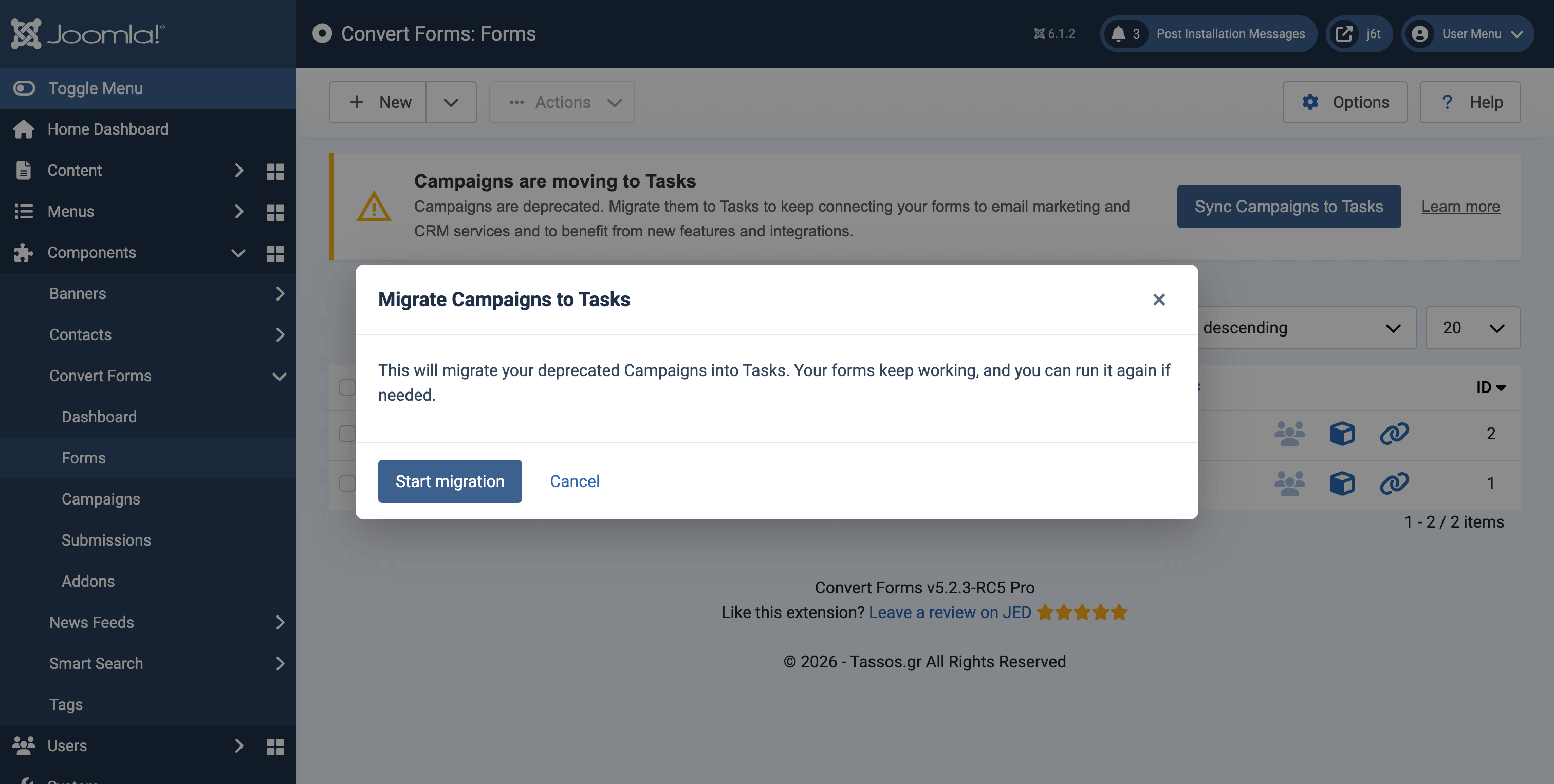
Task: Open the User Menu dropdown
Action: pyautogui.click(x=1467, y=34)
